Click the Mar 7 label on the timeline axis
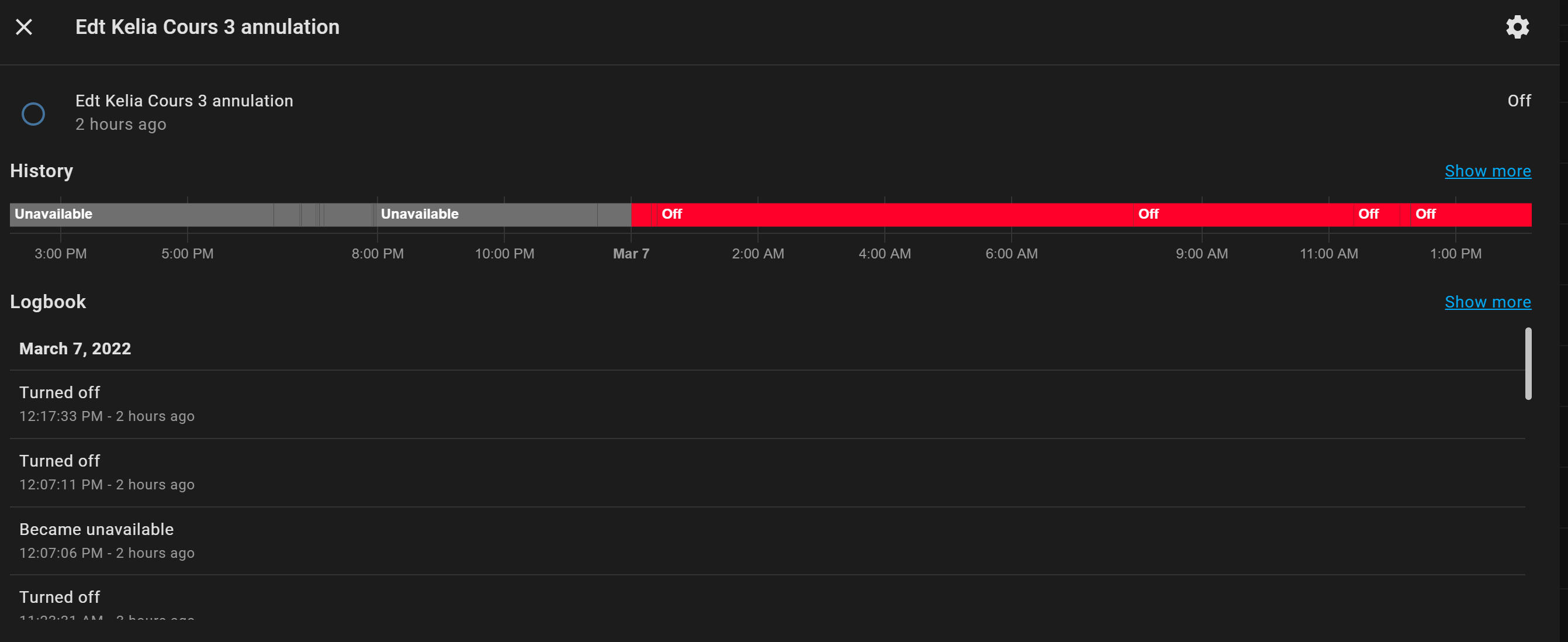This screenshot has width=1568, height=642. click(631, 253)
